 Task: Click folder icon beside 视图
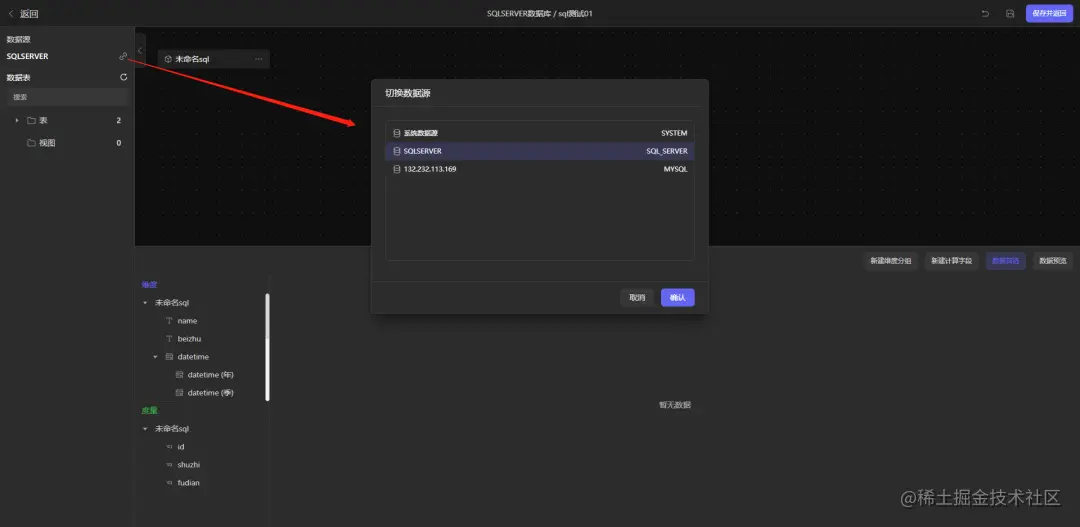click(31, 143)
